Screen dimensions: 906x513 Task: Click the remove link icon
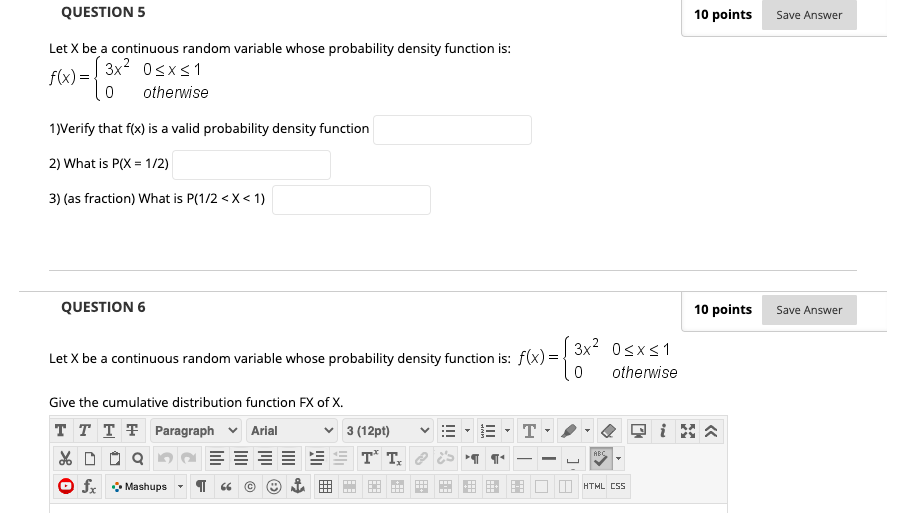445,459
